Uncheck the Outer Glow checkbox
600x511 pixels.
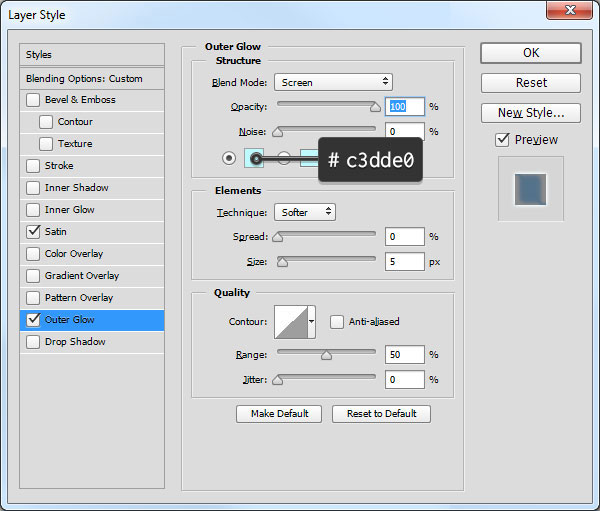coord(33,320)
